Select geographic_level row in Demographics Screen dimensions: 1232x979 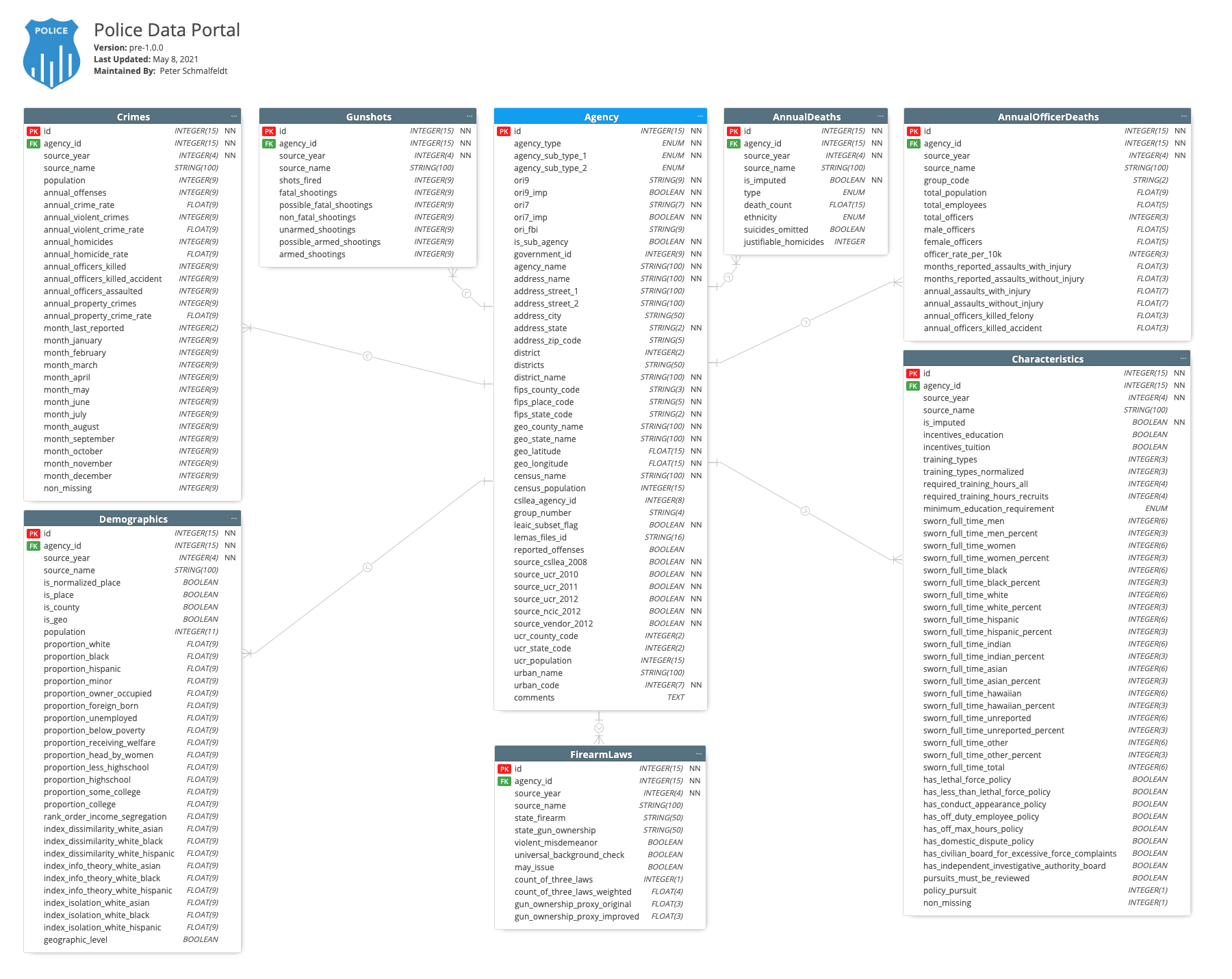click(x=133, y=940)
